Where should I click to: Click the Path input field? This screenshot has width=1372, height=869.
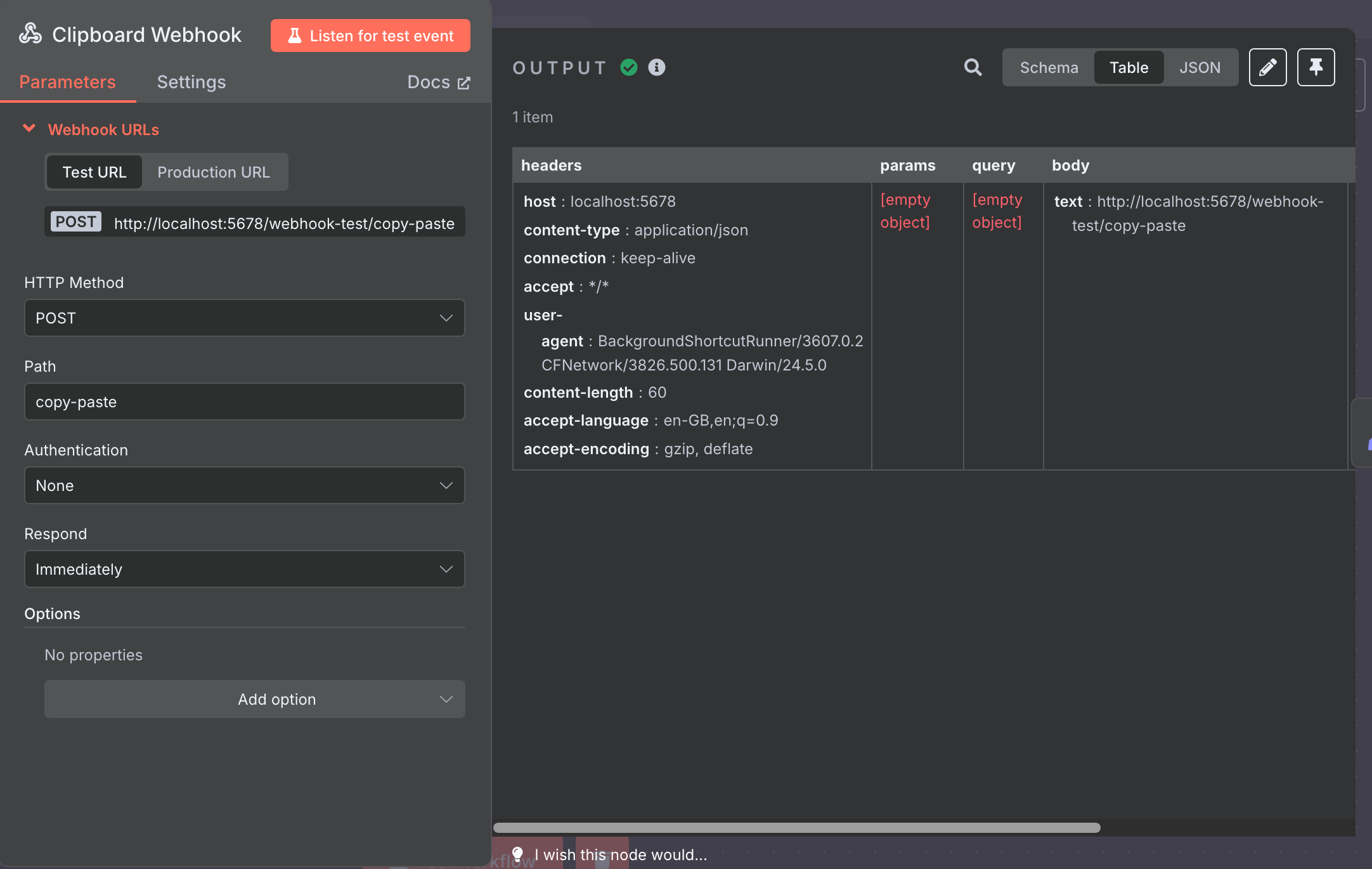click(244, 402)
